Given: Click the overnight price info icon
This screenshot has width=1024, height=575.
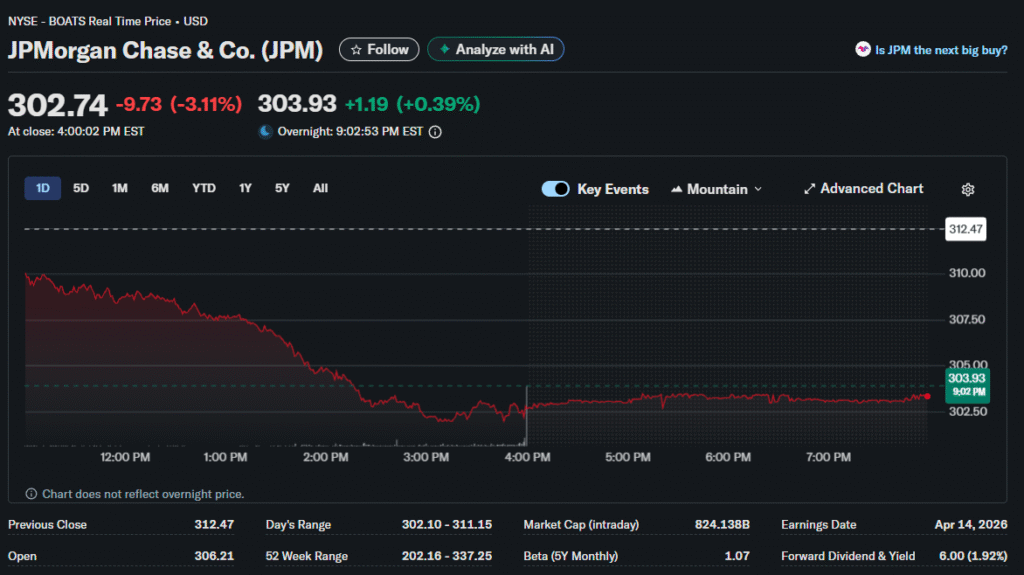Looking at the screenshot, I should tap(435, 131).
